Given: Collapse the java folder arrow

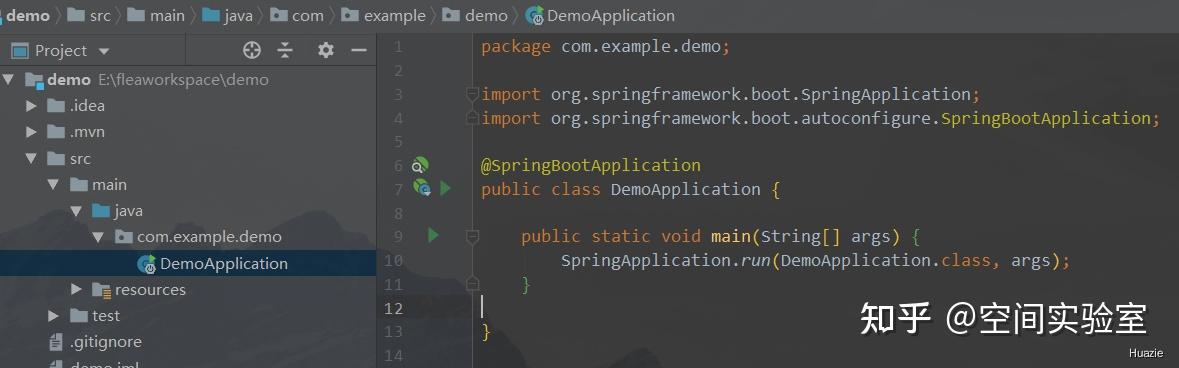Looking at the screenshot, I should tap(76, 211).
